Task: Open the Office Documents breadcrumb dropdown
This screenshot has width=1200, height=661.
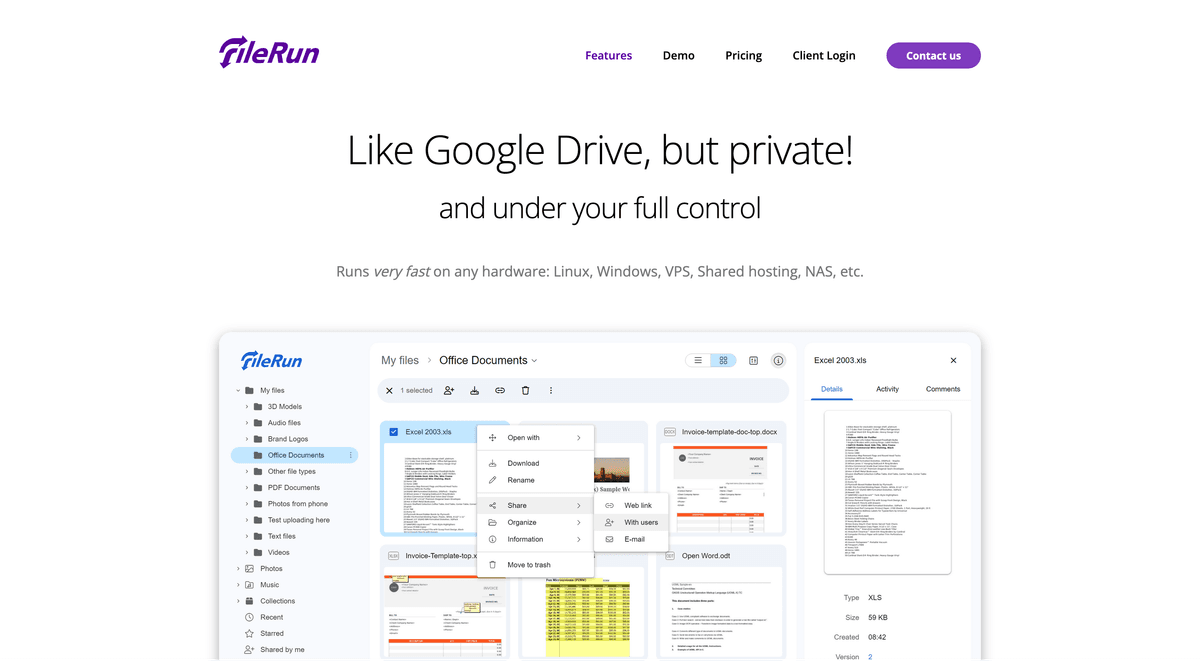Action: (534, 361)
